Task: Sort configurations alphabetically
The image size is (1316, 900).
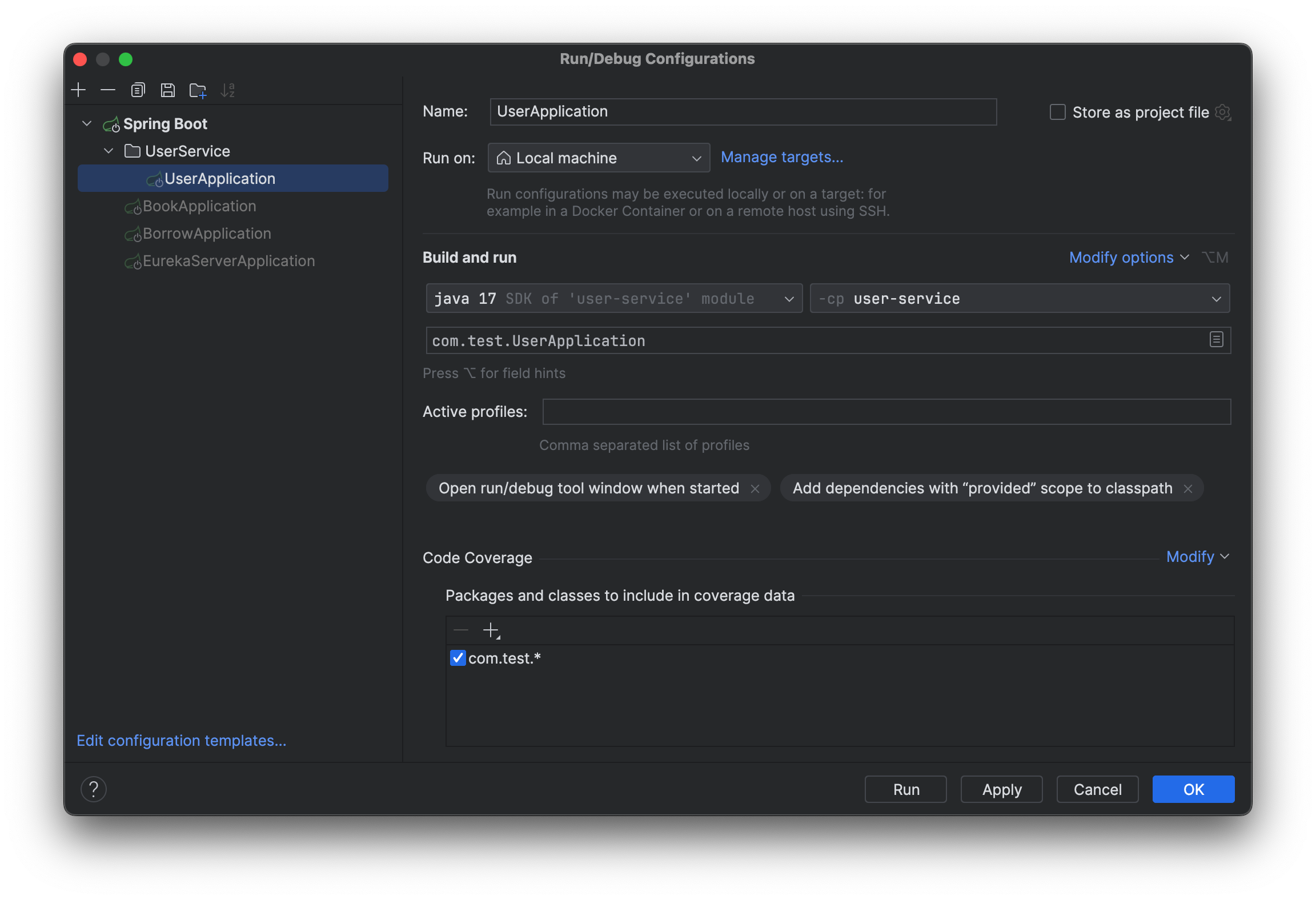Action: tap(228, 90)
